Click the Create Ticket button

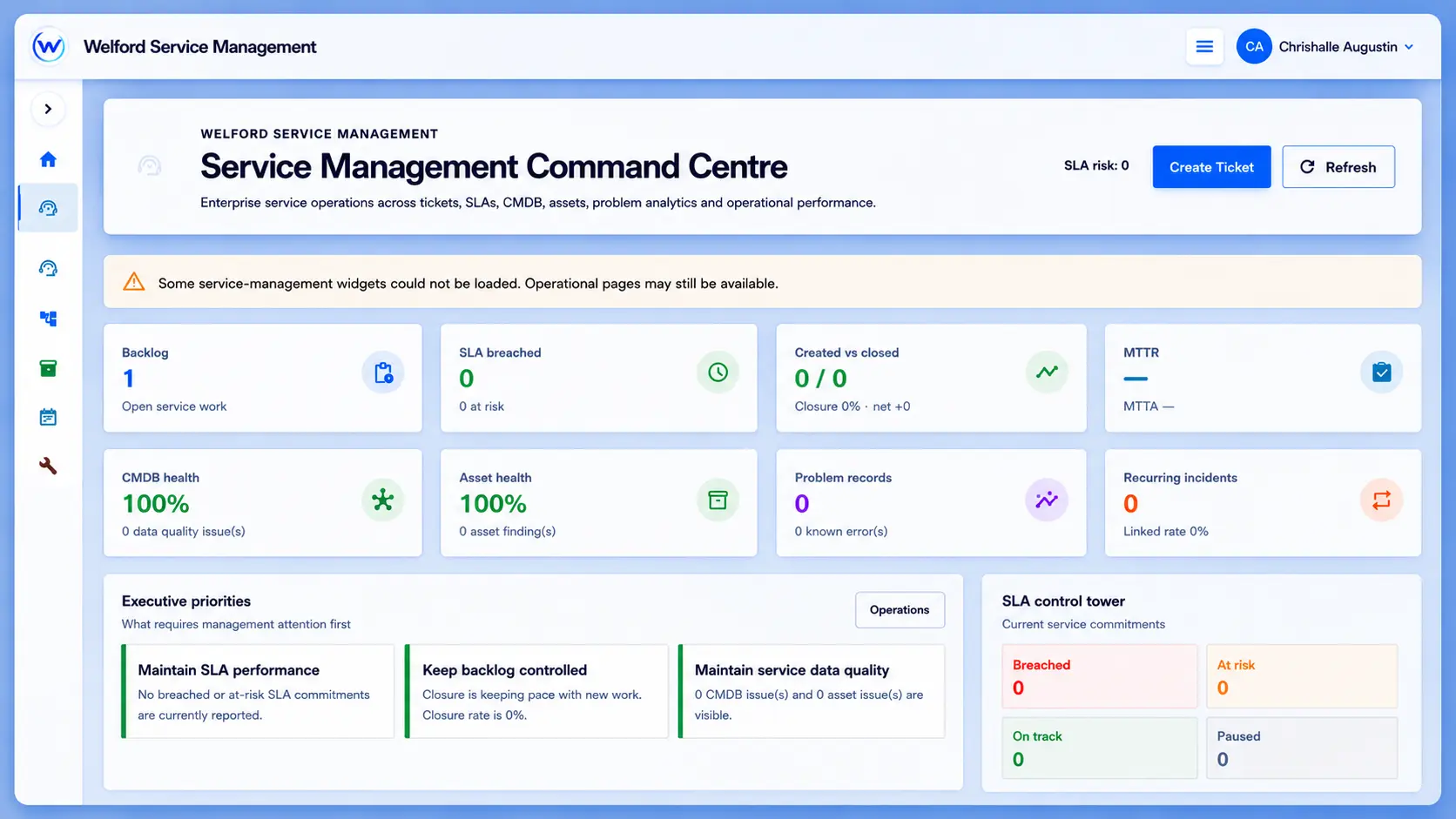(1211, 167)
